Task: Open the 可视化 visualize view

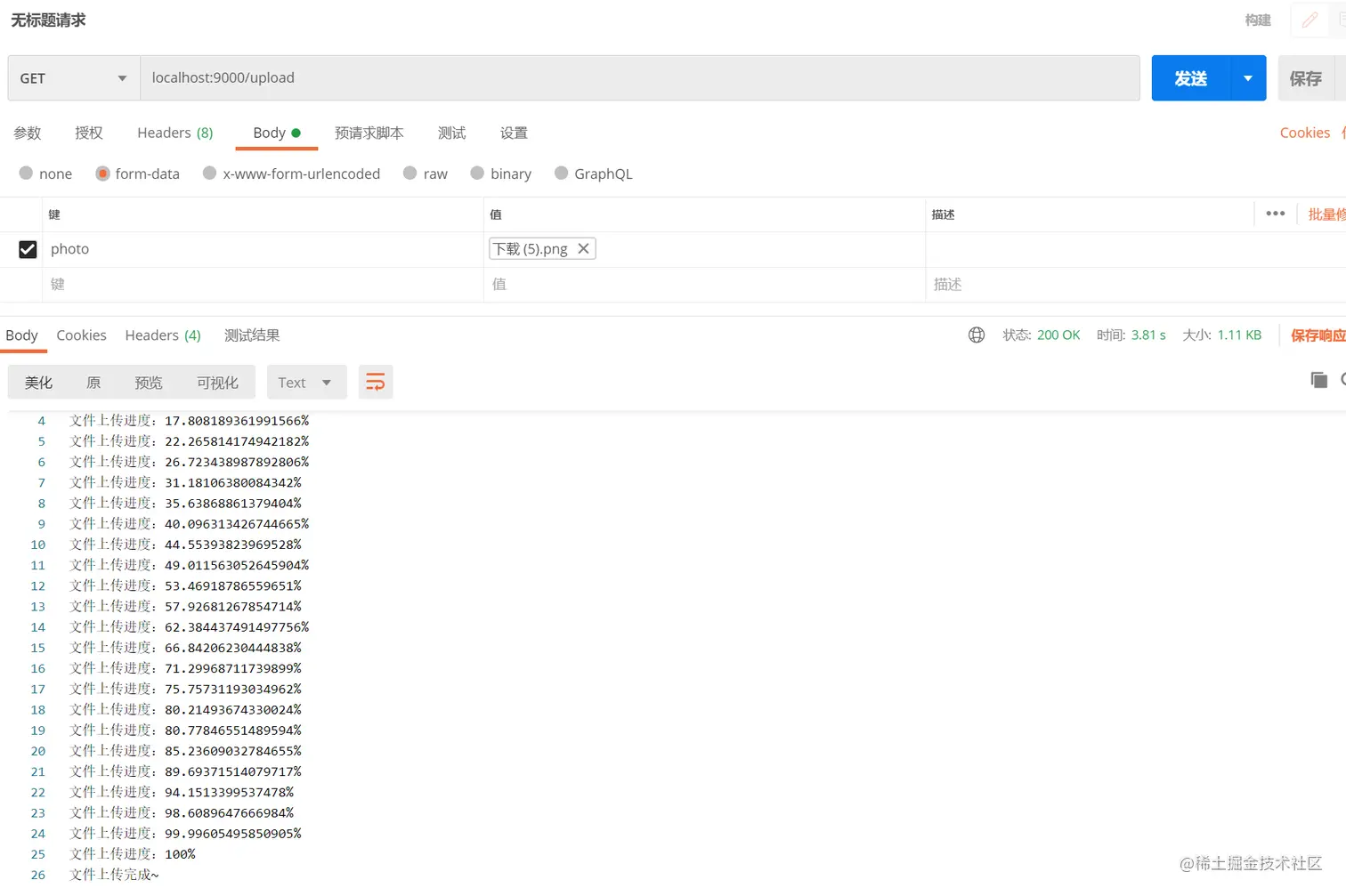Action: [x=217, y=383]
